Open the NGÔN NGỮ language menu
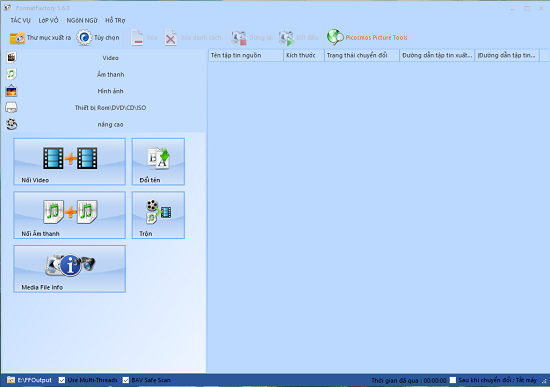This screenshot has height=387, width=550. coord(82,20)
